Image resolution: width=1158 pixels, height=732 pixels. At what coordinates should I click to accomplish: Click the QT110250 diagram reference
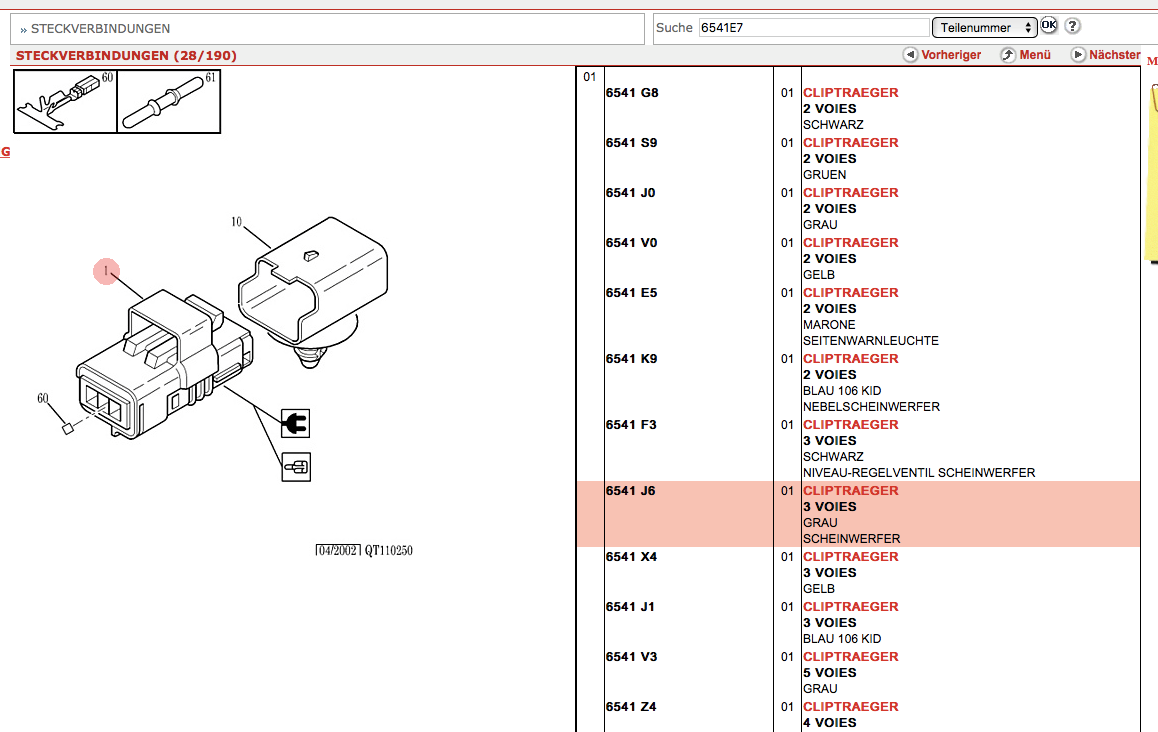click(388, 550)
